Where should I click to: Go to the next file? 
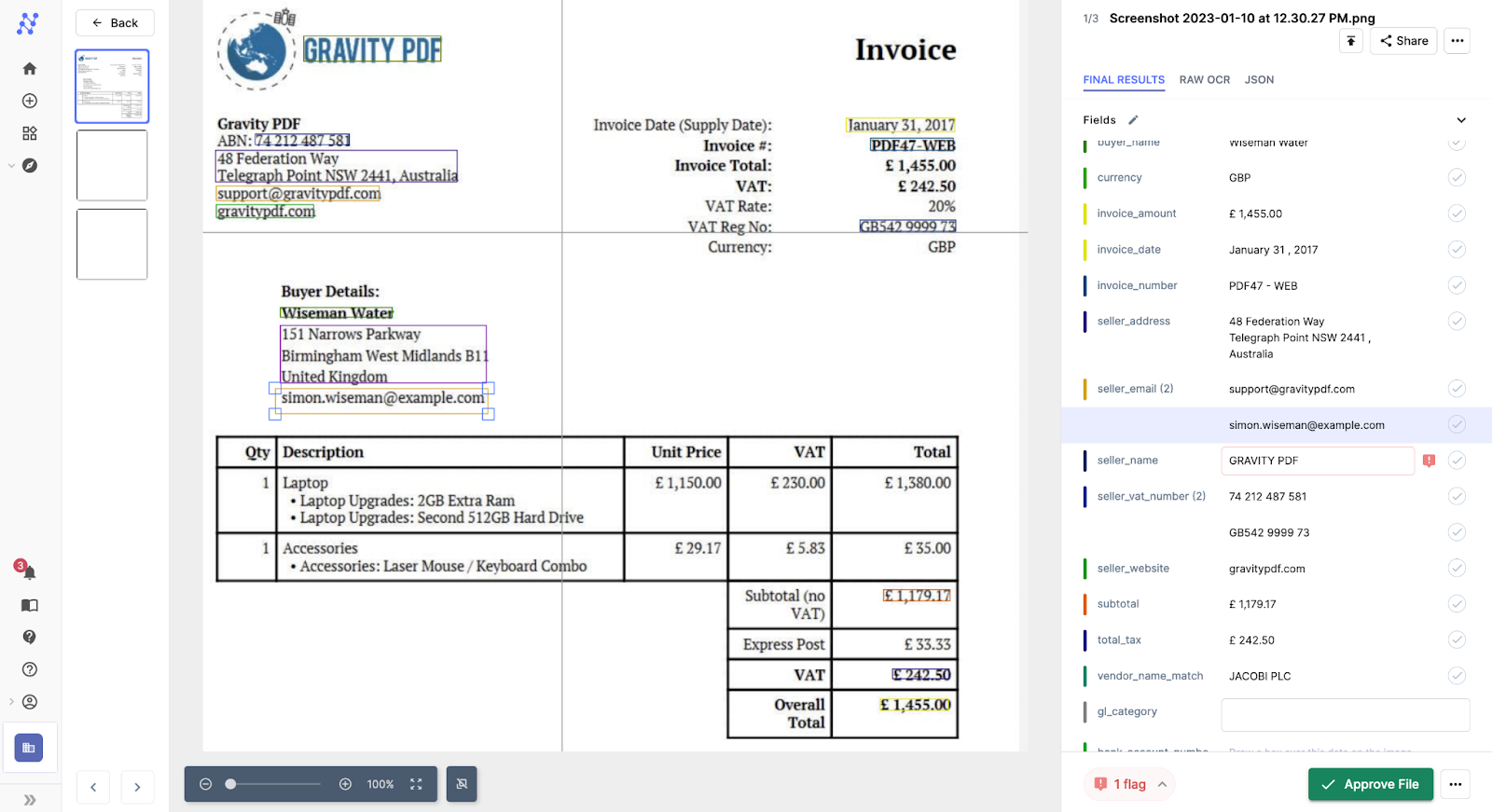pyautogui.click(x=137, y=787)
